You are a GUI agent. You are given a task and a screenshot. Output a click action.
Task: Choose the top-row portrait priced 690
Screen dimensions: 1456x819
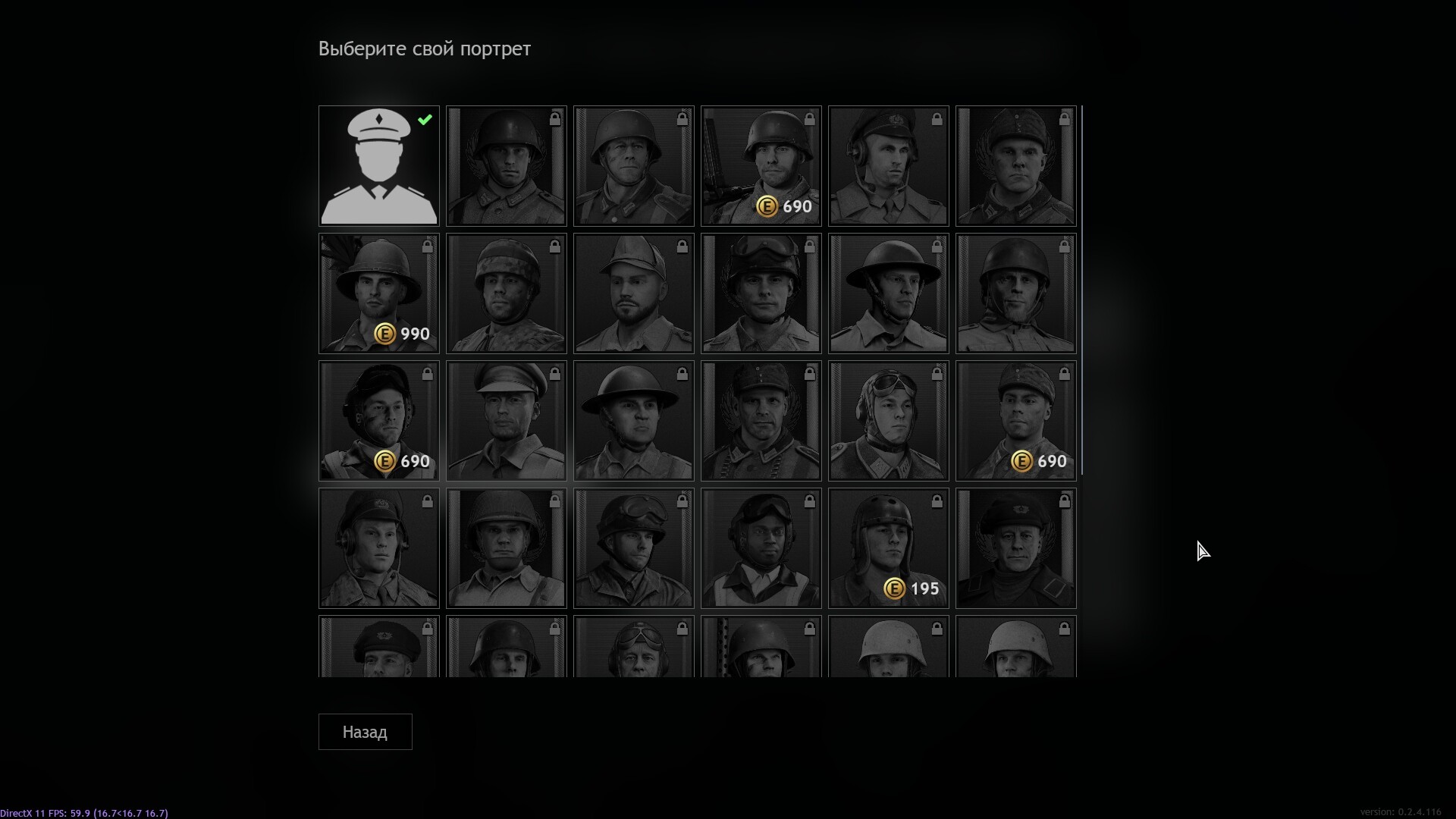761,166
